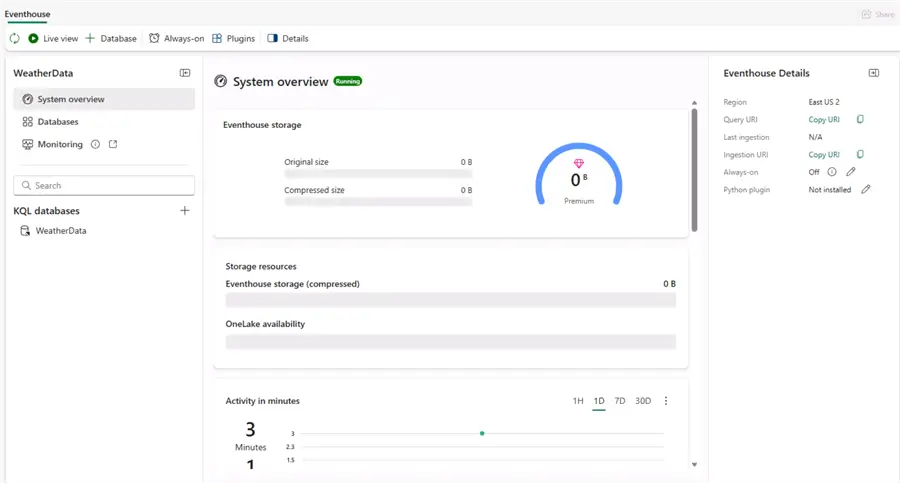Edit the Always-on setting pencil icon

851,172
